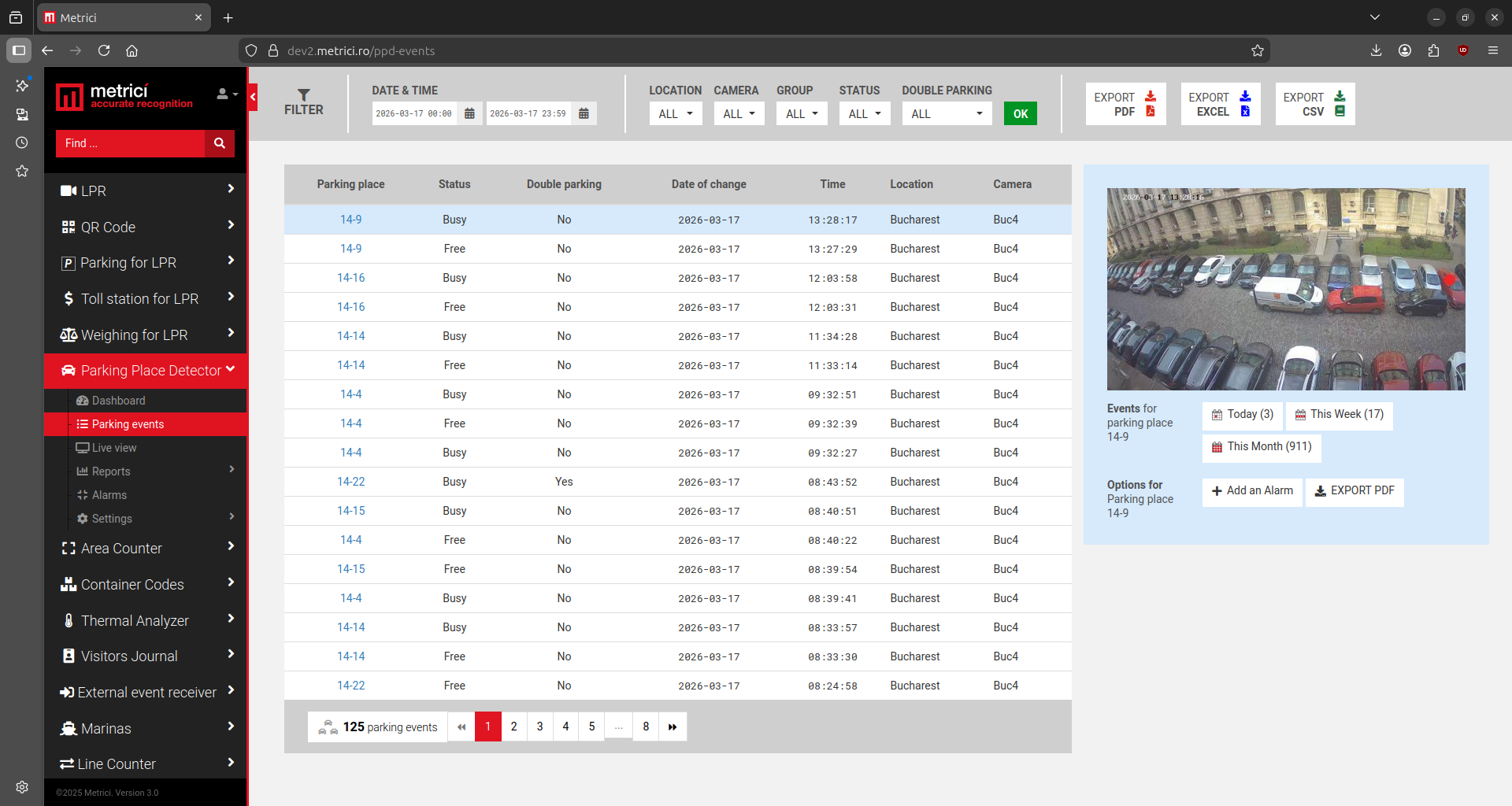Viewport: 1512px width, 806px height.
Task: Toggle the browser sidebar panel button
Action: click(x=19, y=50)
